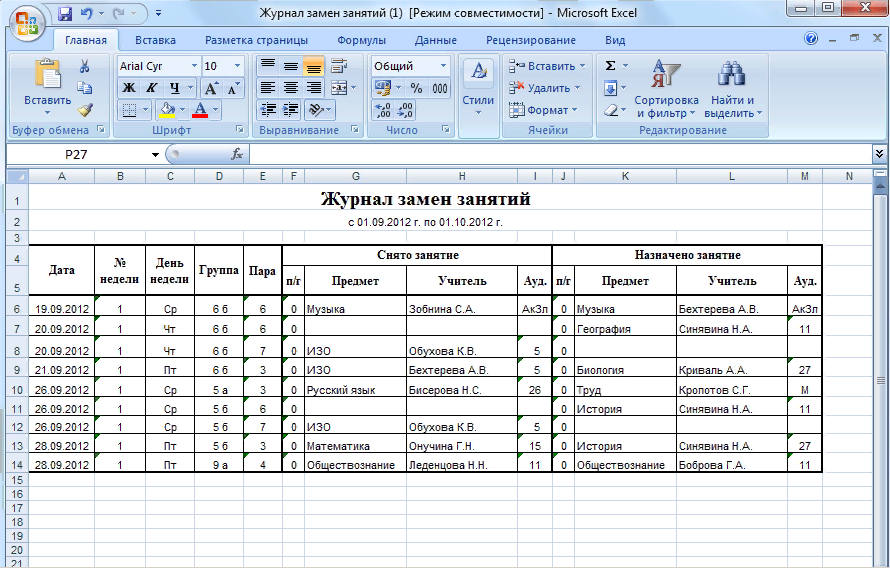Image resolution: width=890 pixels, height=568 pixels.
Task: Click the Вставить paste button
Action: (47, 85)
